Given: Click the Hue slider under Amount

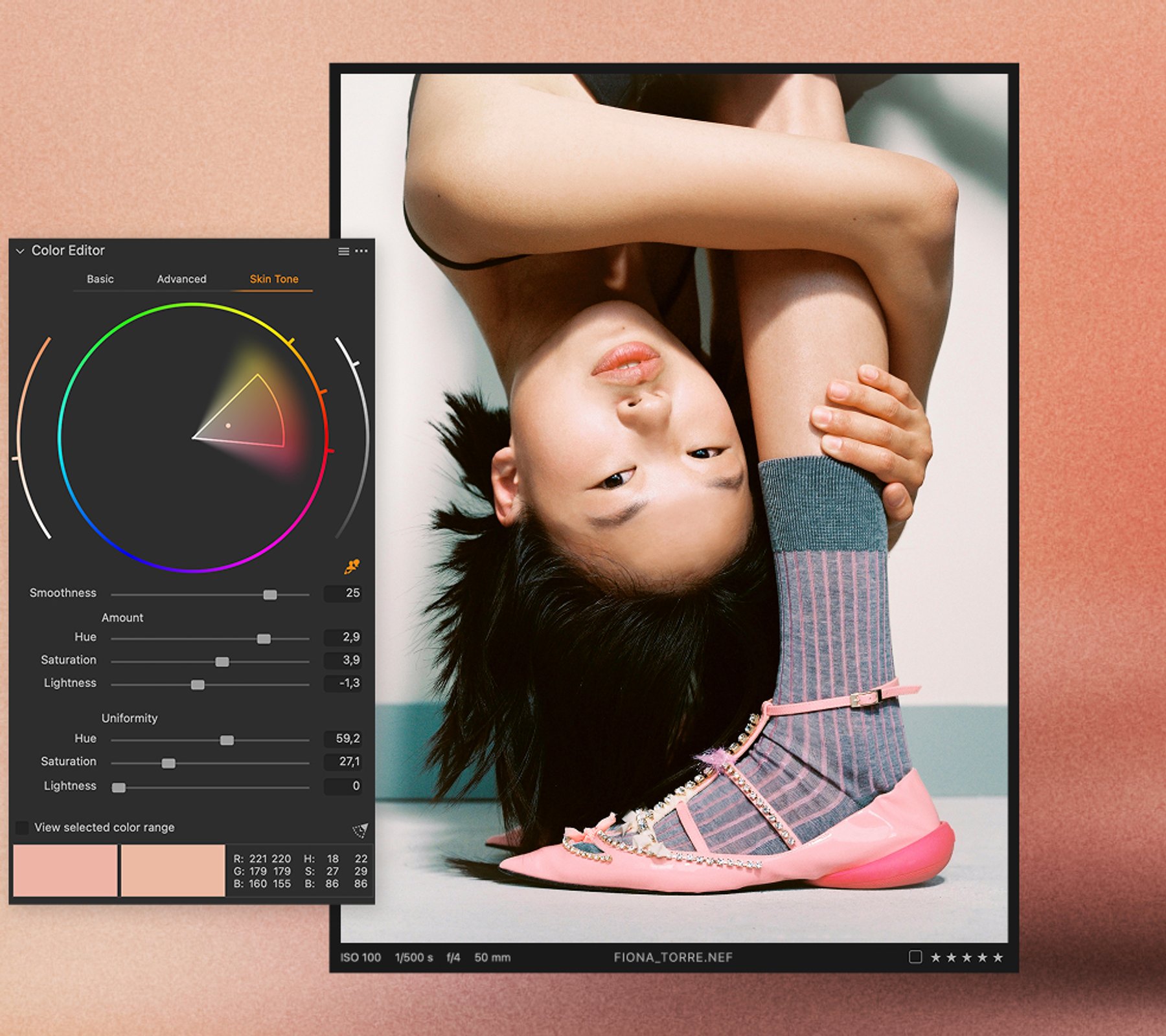Looking at the screenshot, I should [x=264, y=638].
